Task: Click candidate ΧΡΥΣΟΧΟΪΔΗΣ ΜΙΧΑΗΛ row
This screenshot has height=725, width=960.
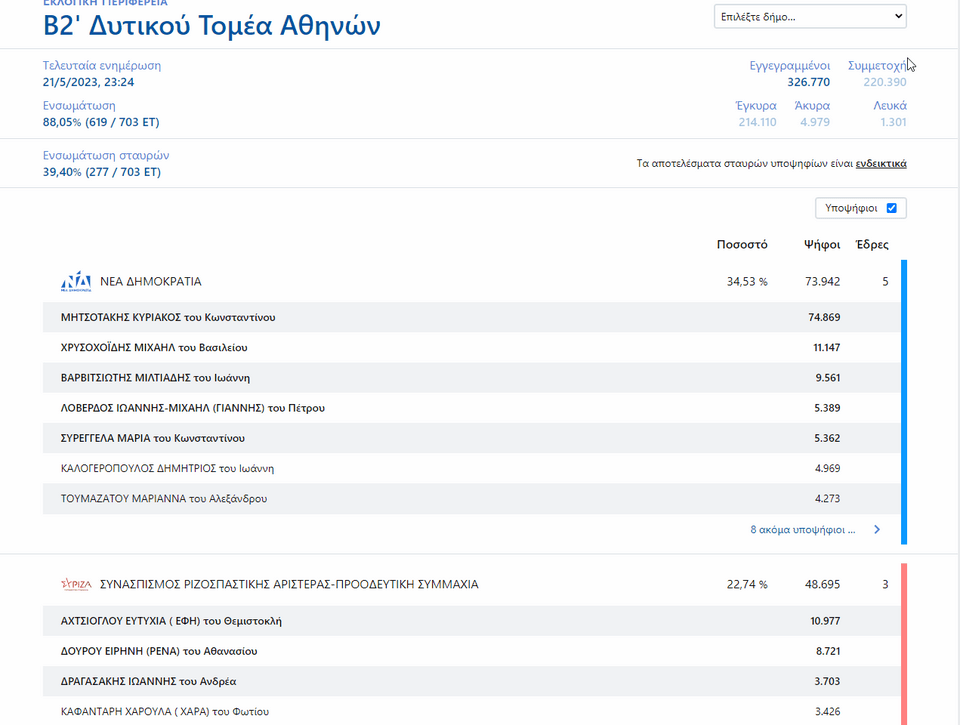Action: pos(471,347)
